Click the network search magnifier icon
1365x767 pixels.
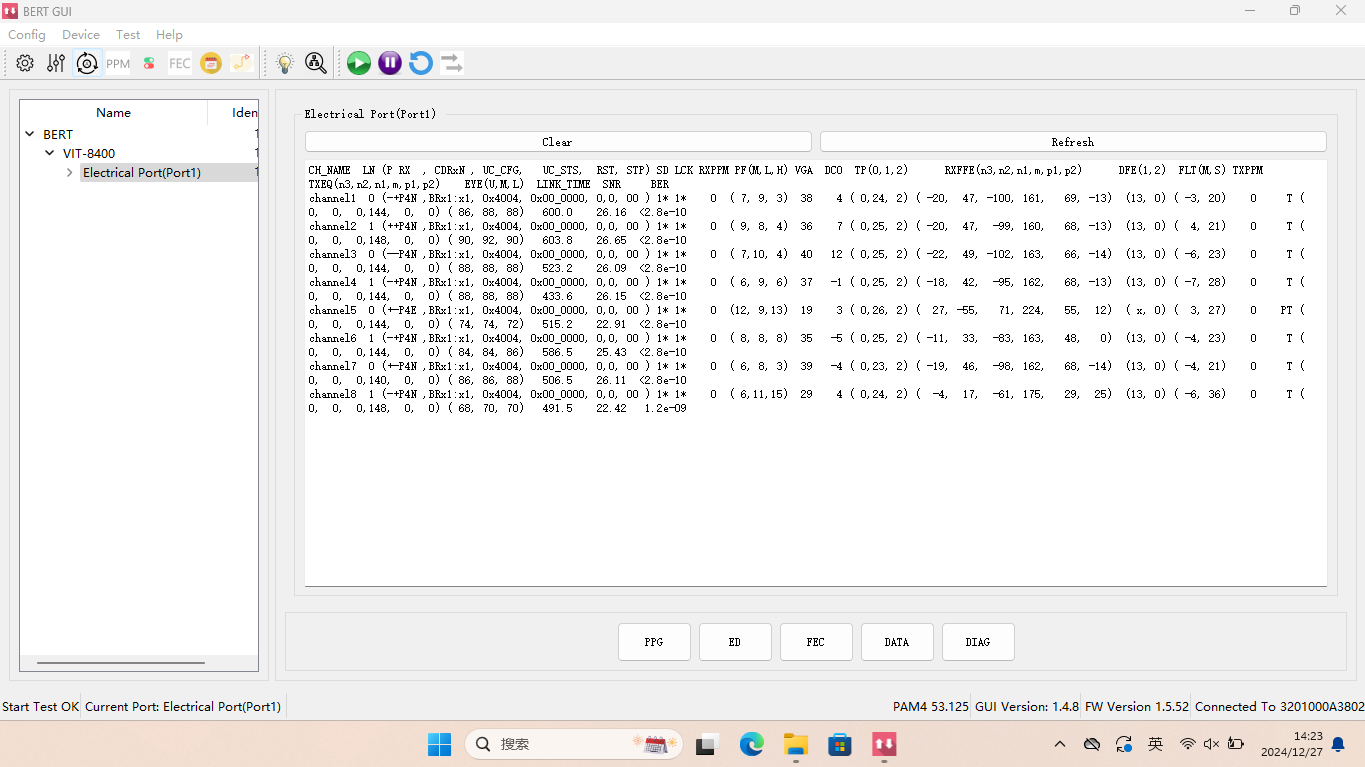click(316, 63)
